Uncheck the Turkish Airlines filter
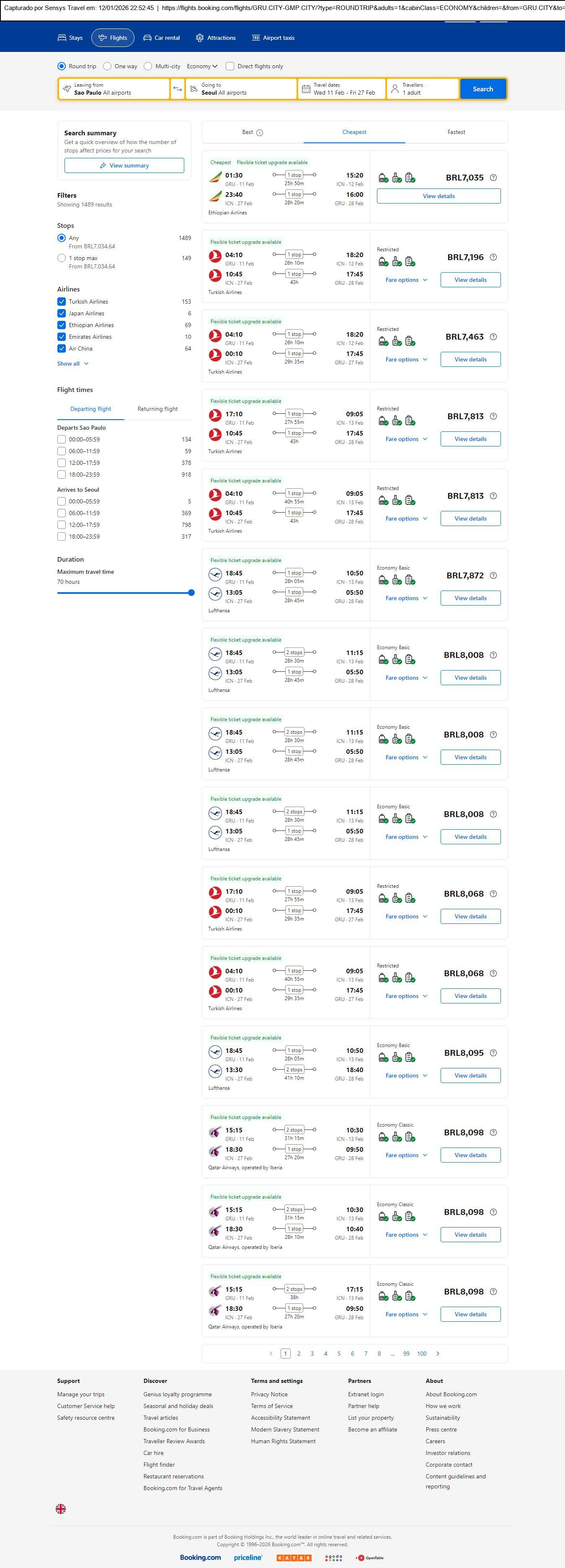565x1568 pixels. coord(62,302)
